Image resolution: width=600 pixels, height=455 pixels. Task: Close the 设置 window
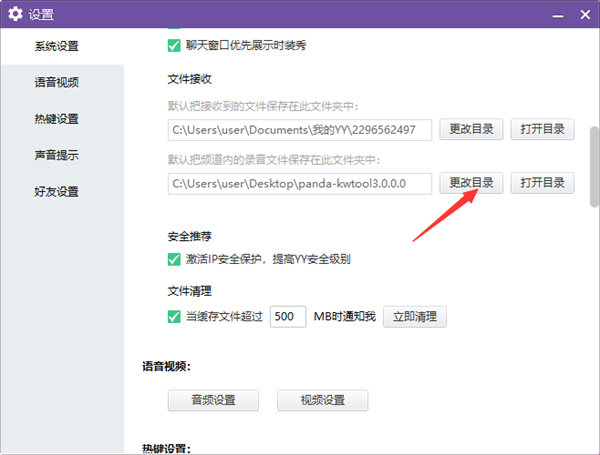click(x=583, y=14)
